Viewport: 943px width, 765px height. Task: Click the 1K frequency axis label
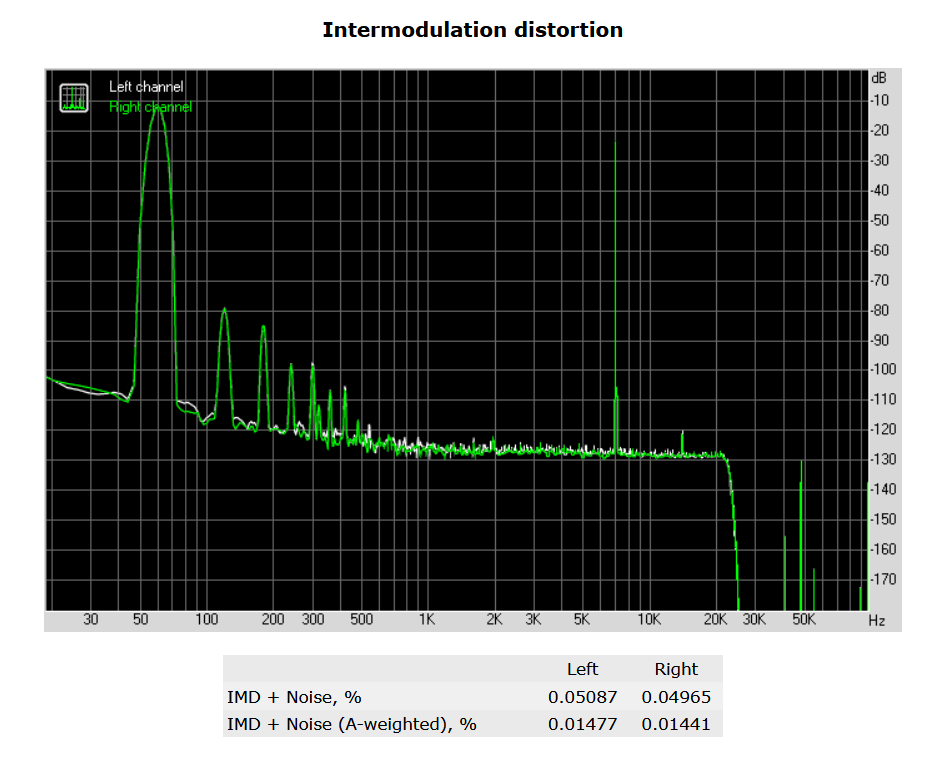click(427, 619)
